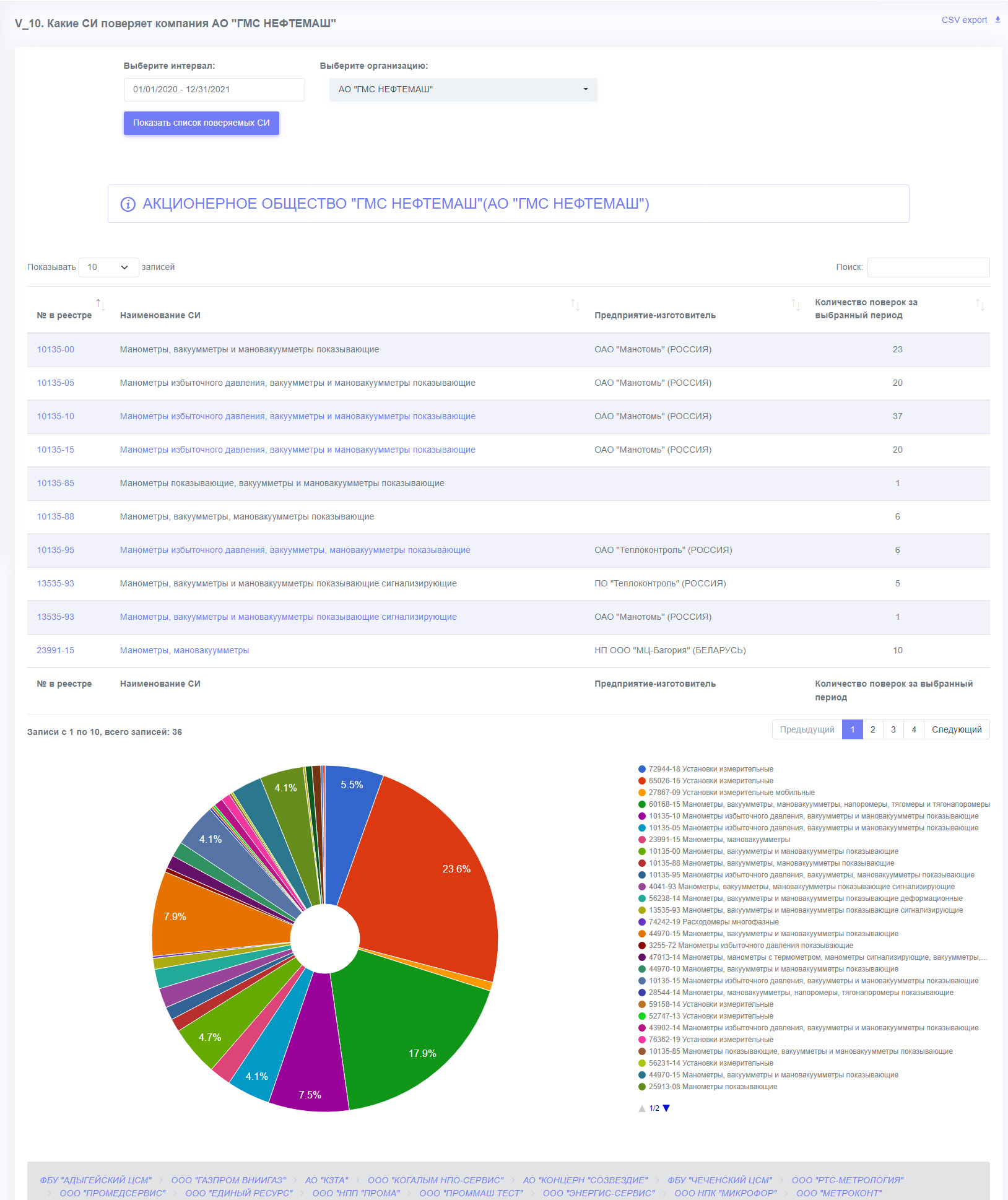1008x1200 pixels.
Task: Toggle legend swatch 74242-19 Расходомеры многофазные
Action: pos(642,922)
